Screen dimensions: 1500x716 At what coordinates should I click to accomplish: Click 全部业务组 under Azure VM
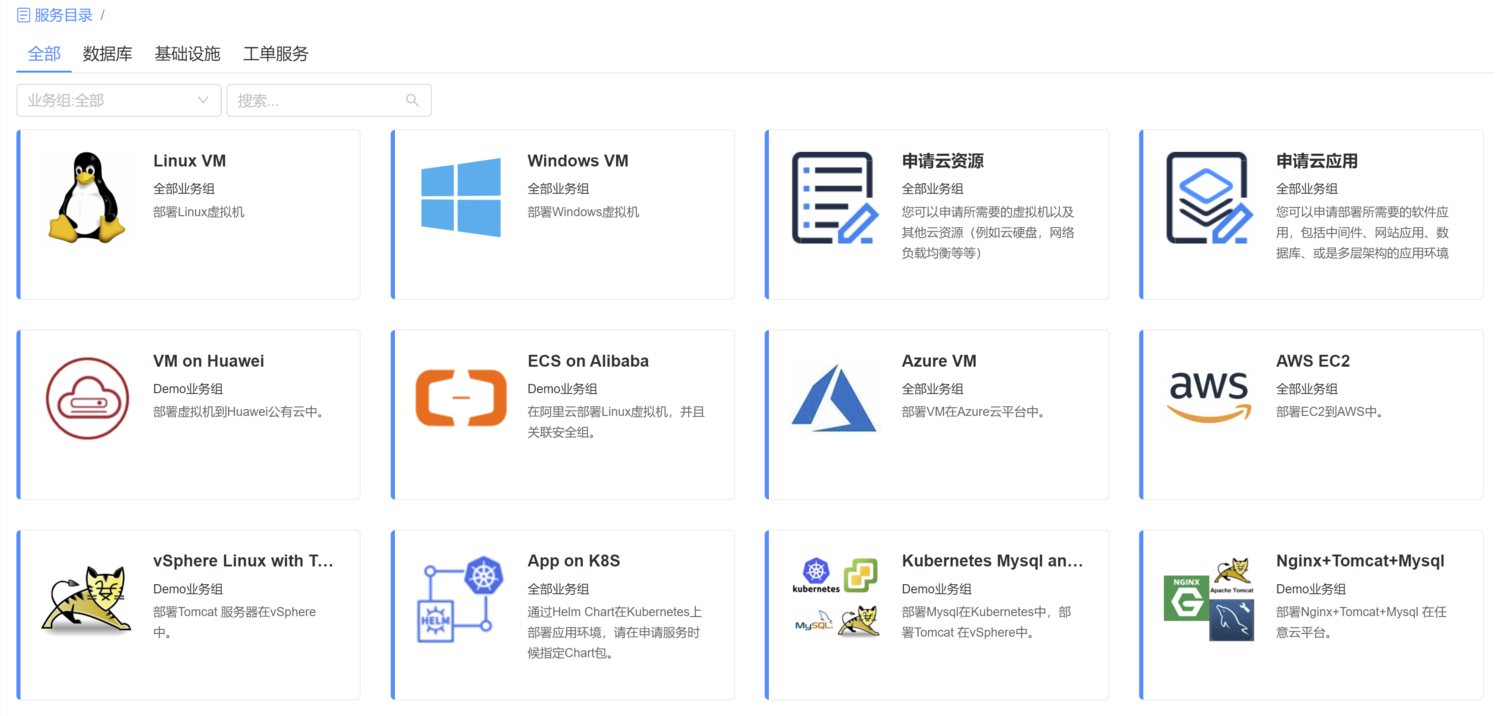(x=932, y=388)
